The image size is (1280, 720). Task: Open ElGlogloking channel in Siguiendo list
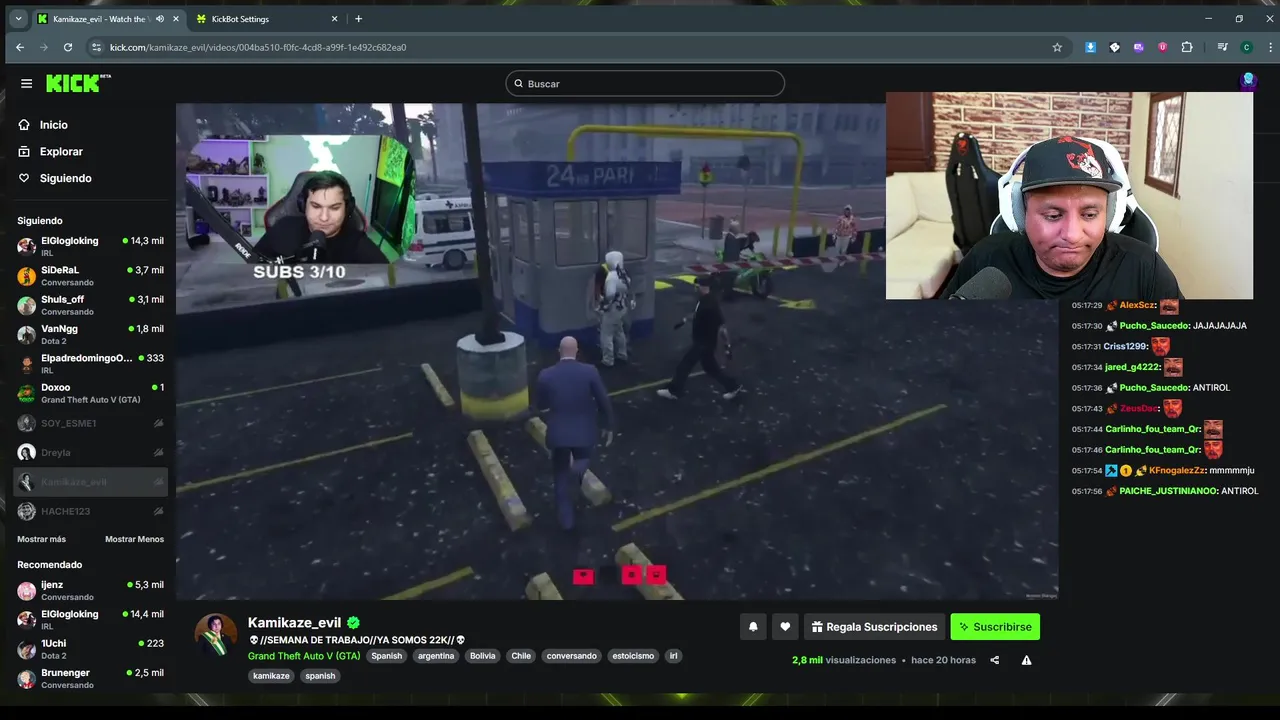(x=90, y=246)
